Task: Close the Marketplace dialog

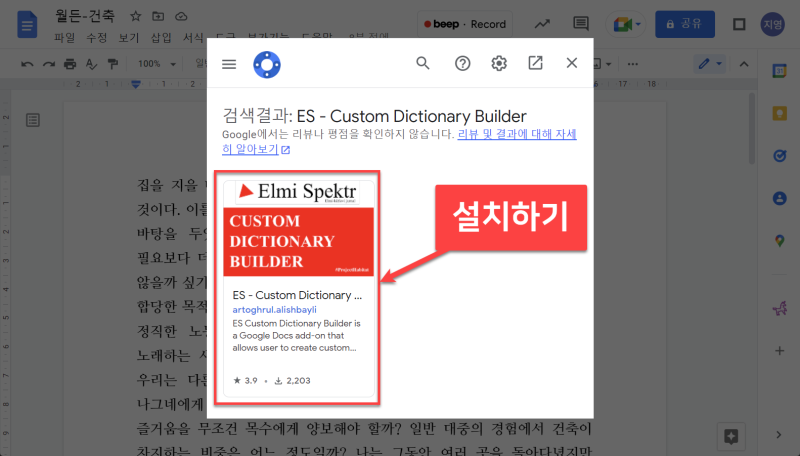Action: click(x=571, y=63)
